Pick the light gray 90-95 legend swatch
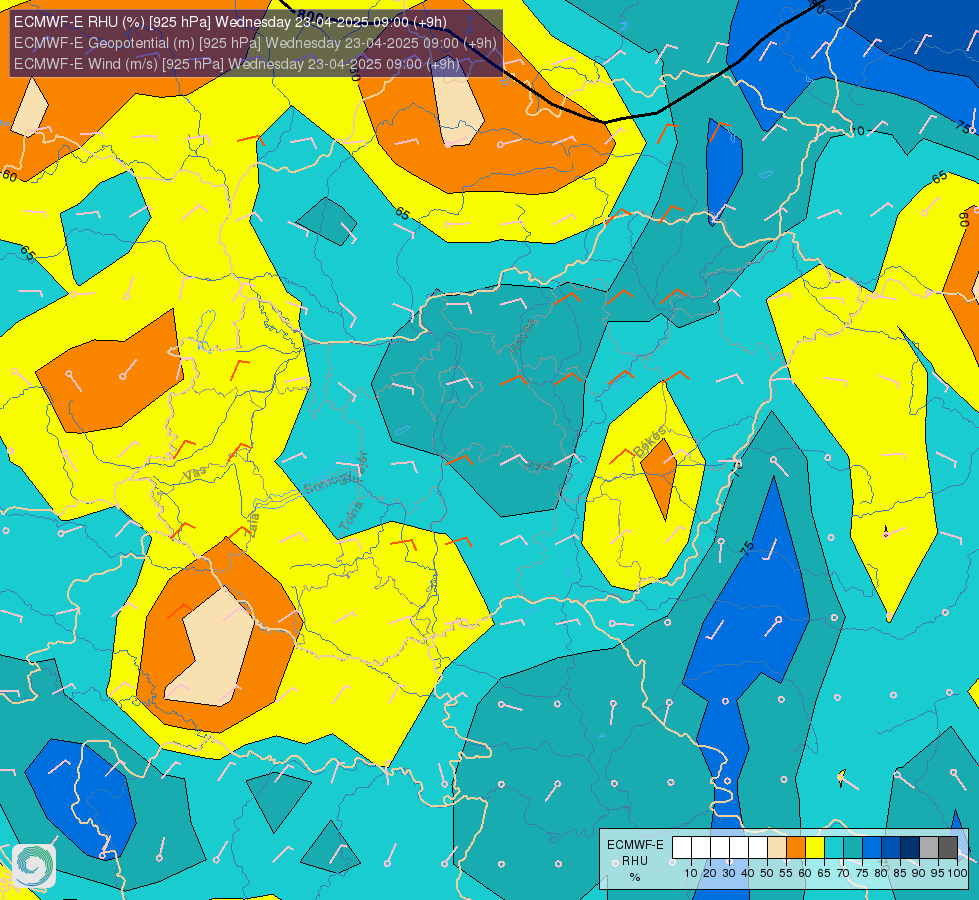Screen dimensions: 979x900 pyautogui.click(x=929, y=848)
